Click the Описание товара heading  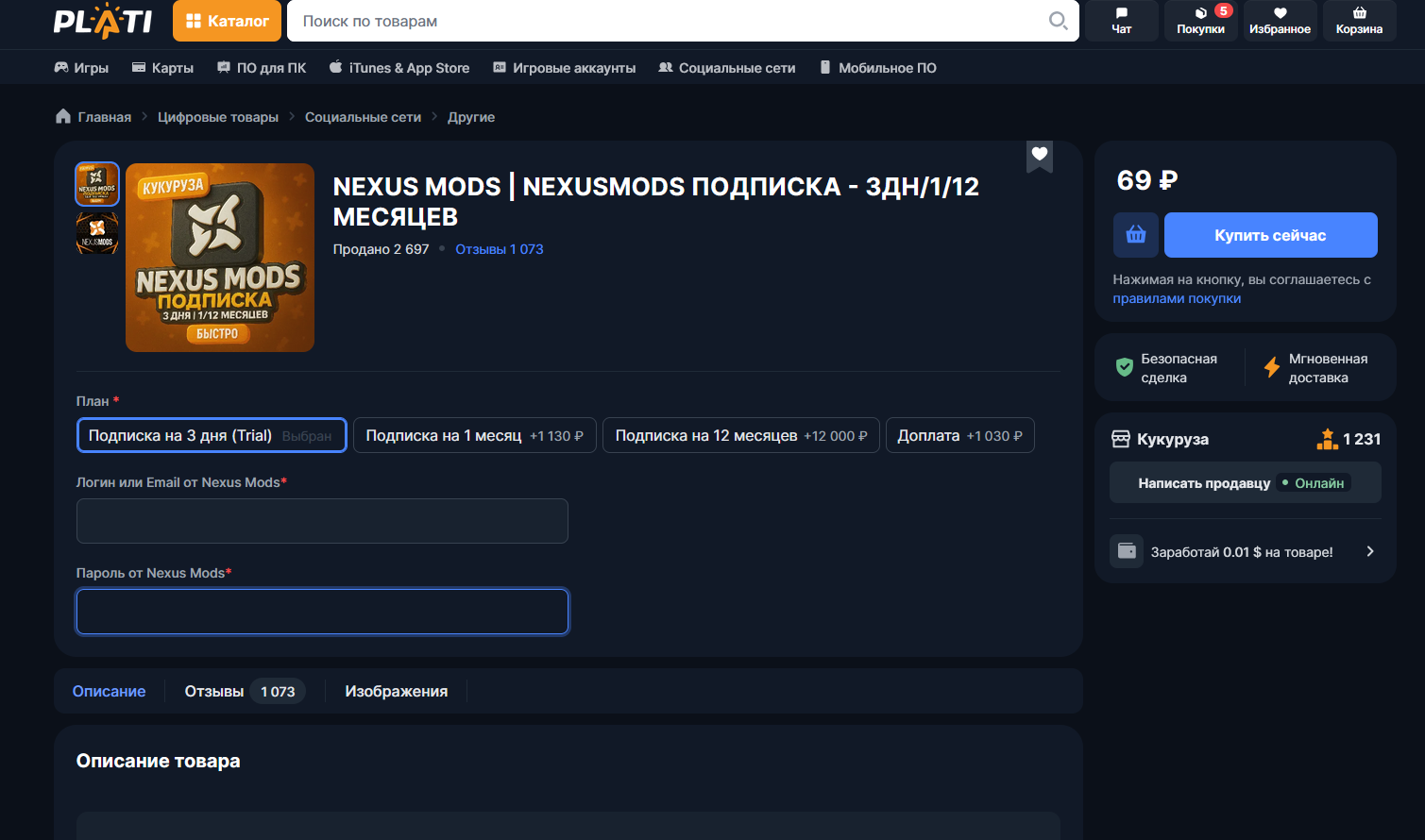point(159,761)
